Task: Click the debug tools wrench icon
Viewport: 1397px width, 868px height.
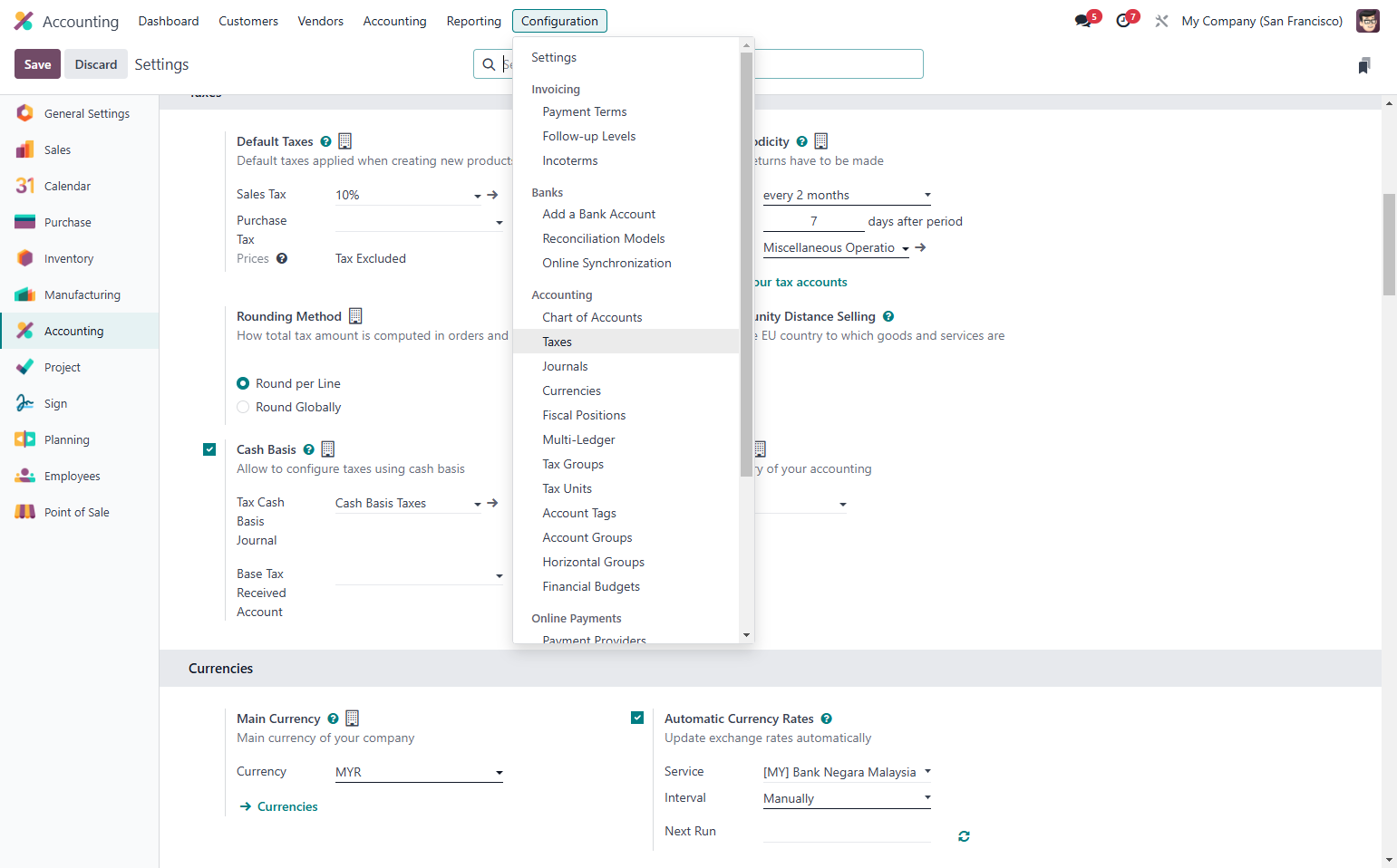Action: click(1161, 21)
